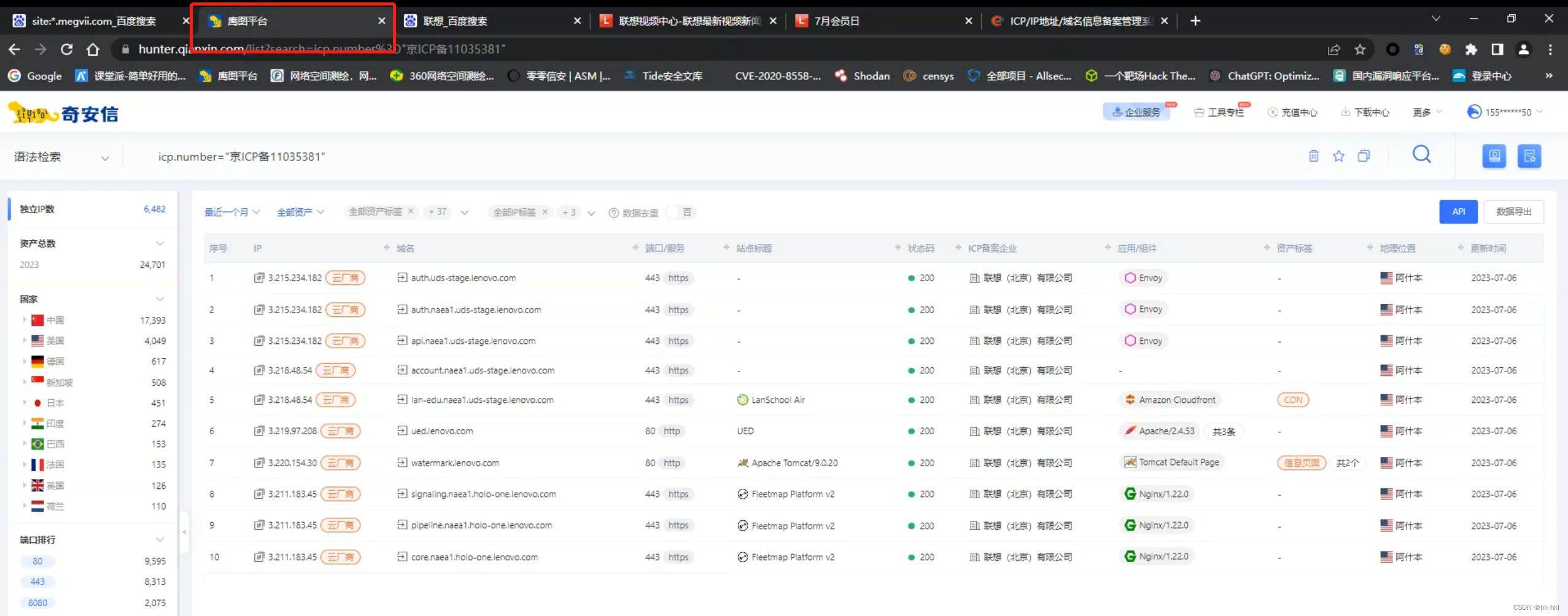Expand the IP tags +3 chevron
Viewport: 1568px width, 616px height.
pyautogui.click(x=591, y=214)
